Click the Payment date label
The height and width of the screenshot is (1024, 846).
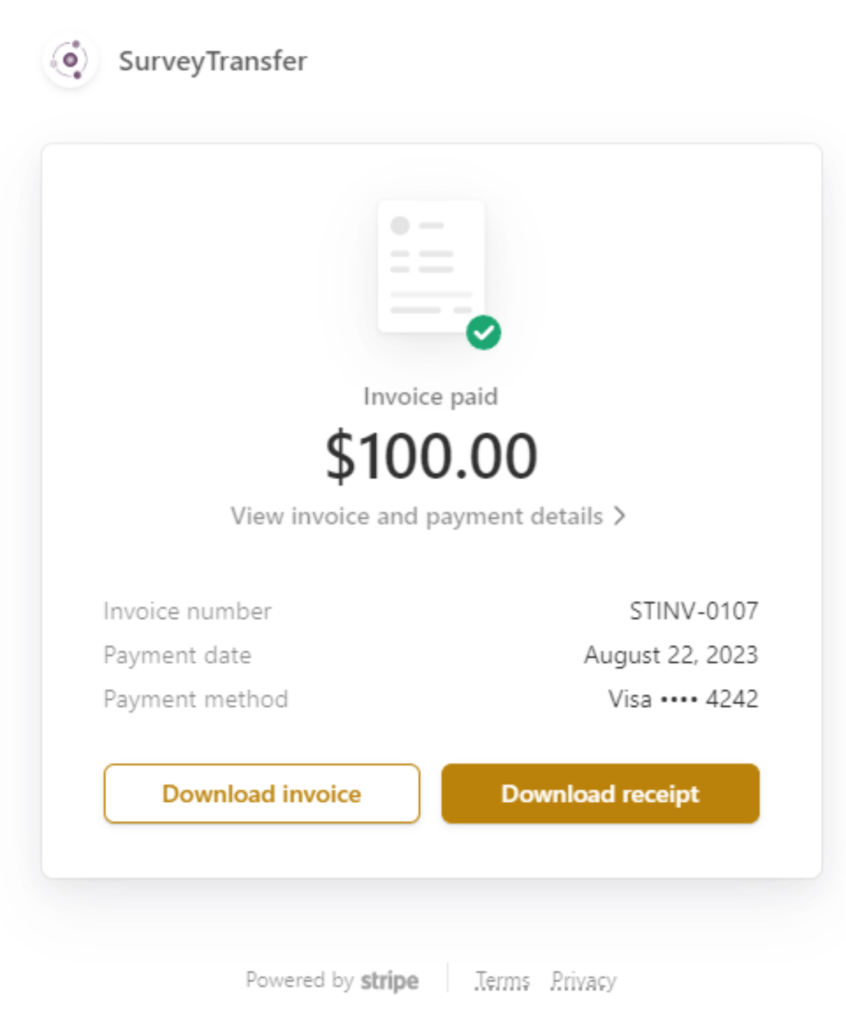[177, 655]
